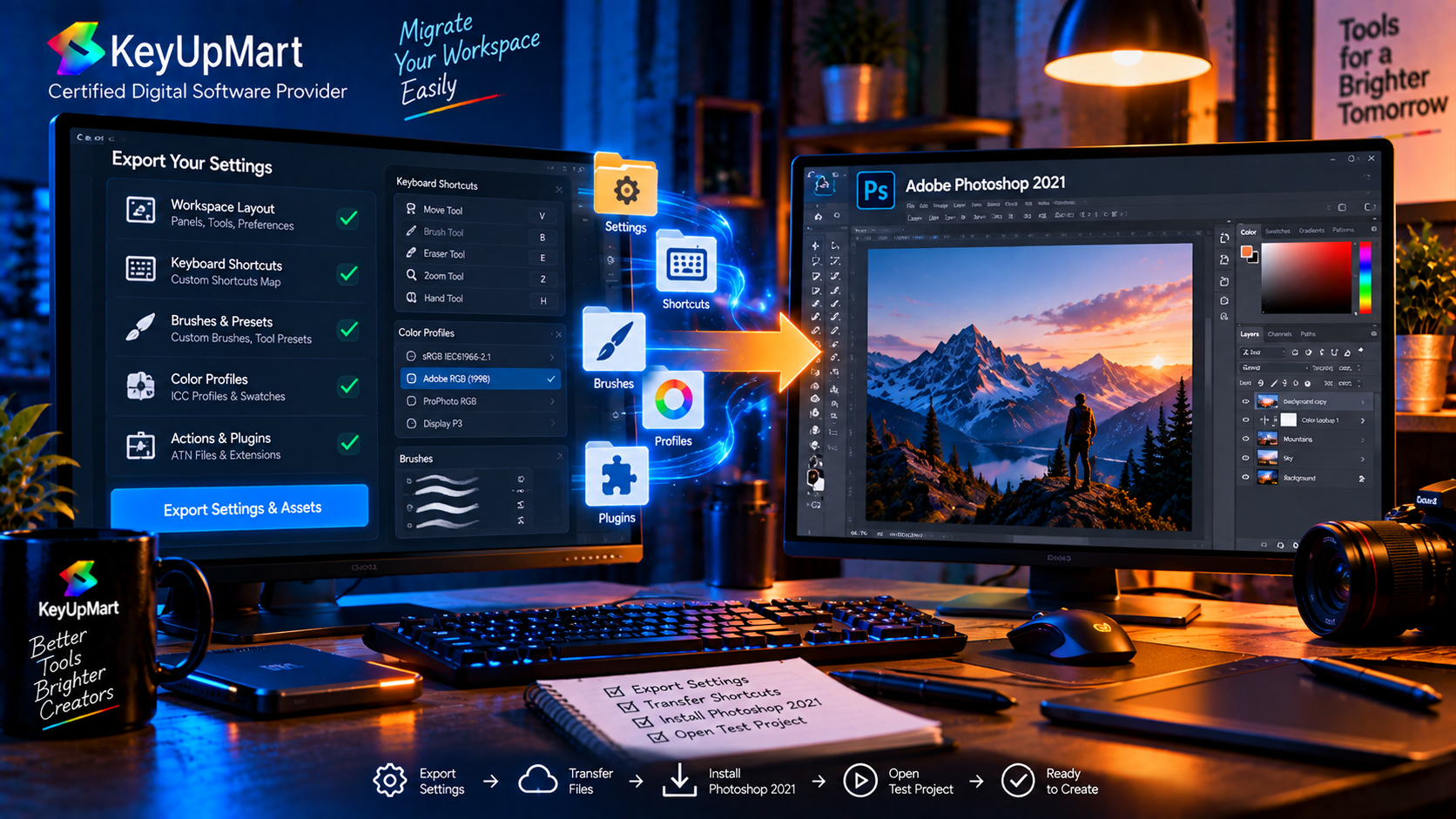Switch to the Paths tab

[x=1308, y=334]
